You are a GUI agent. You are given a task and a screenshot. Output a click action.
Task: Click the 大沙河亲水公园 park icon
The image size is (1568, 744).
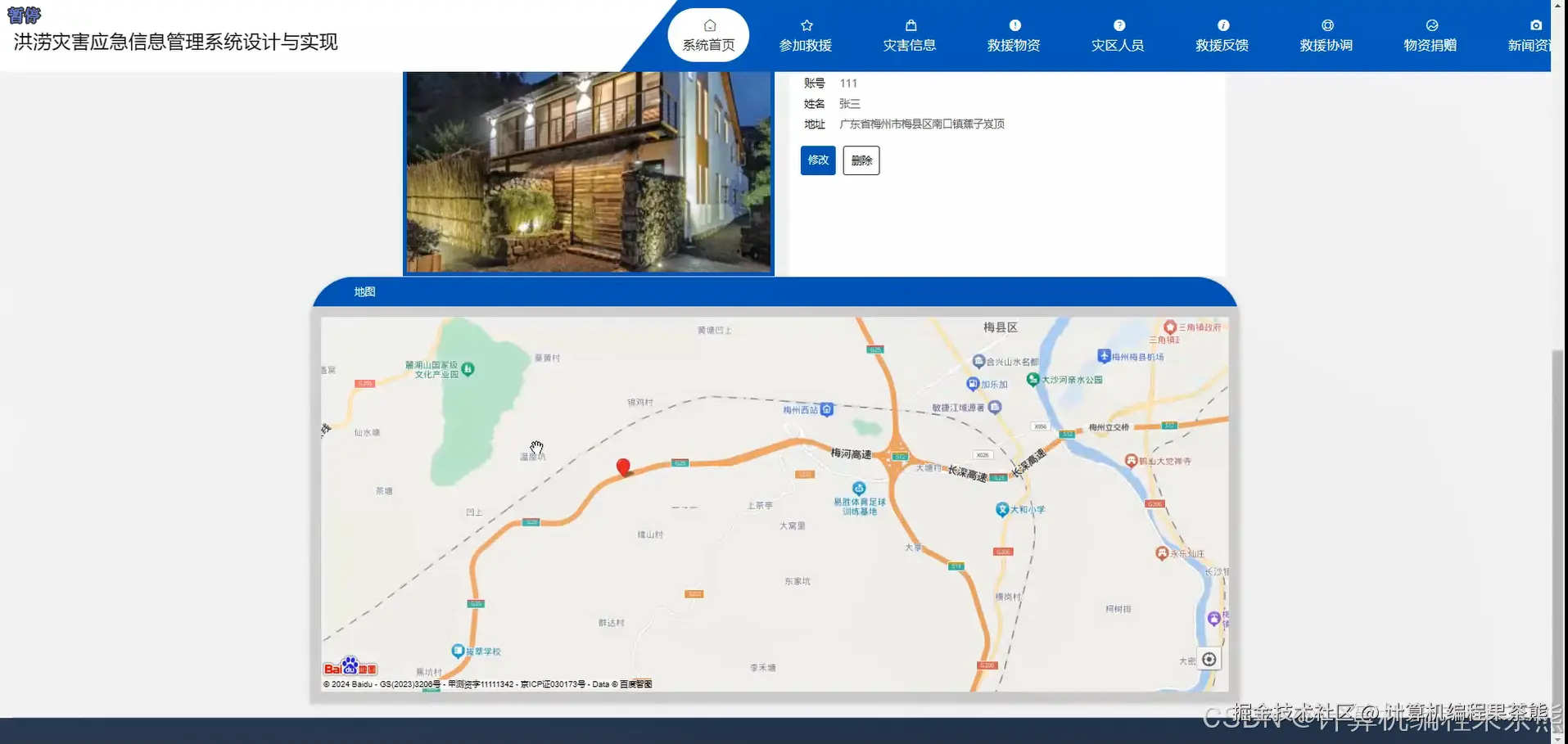pyautogui.click(x=1033, y=379)
